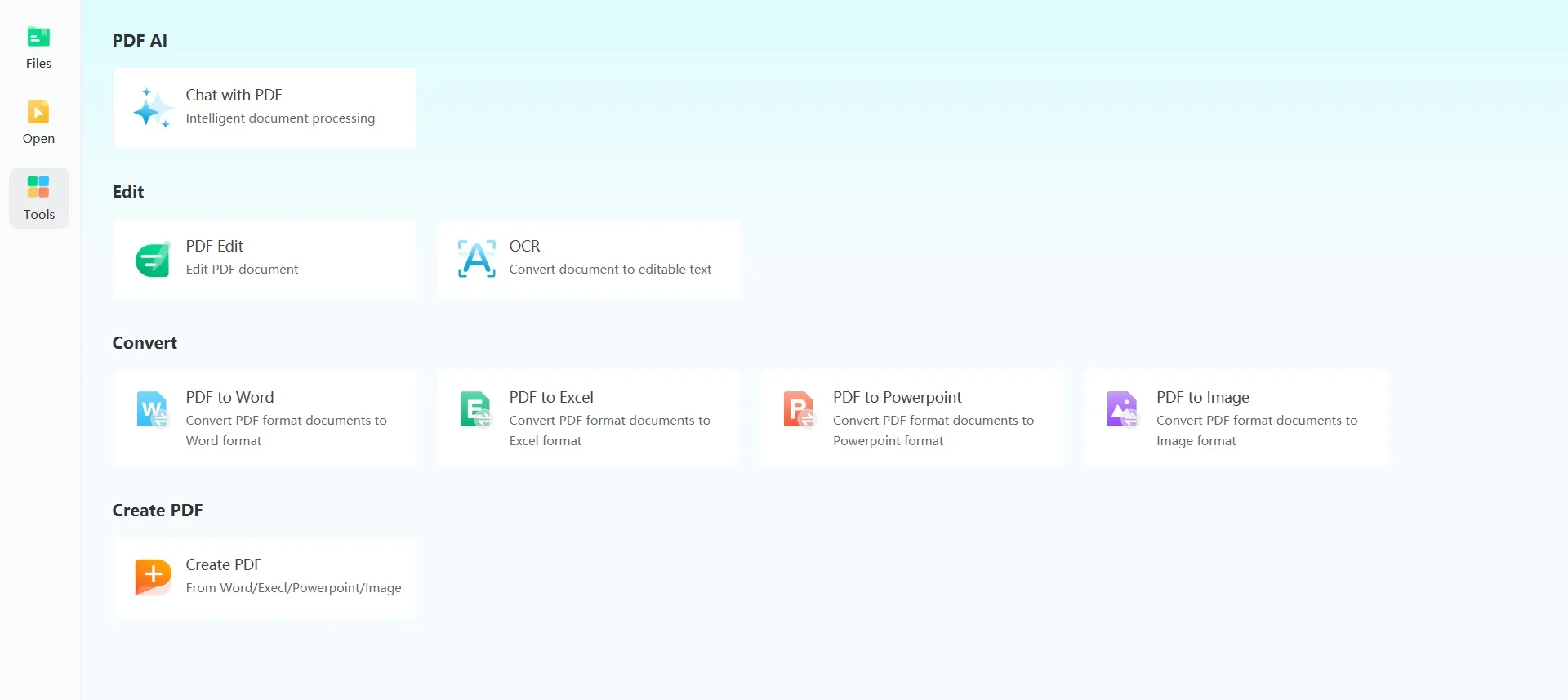Image resolution: width=1568 pixels, height=700 pixels.
Task: Select the Create PDF card title
Action: [223, 564]
